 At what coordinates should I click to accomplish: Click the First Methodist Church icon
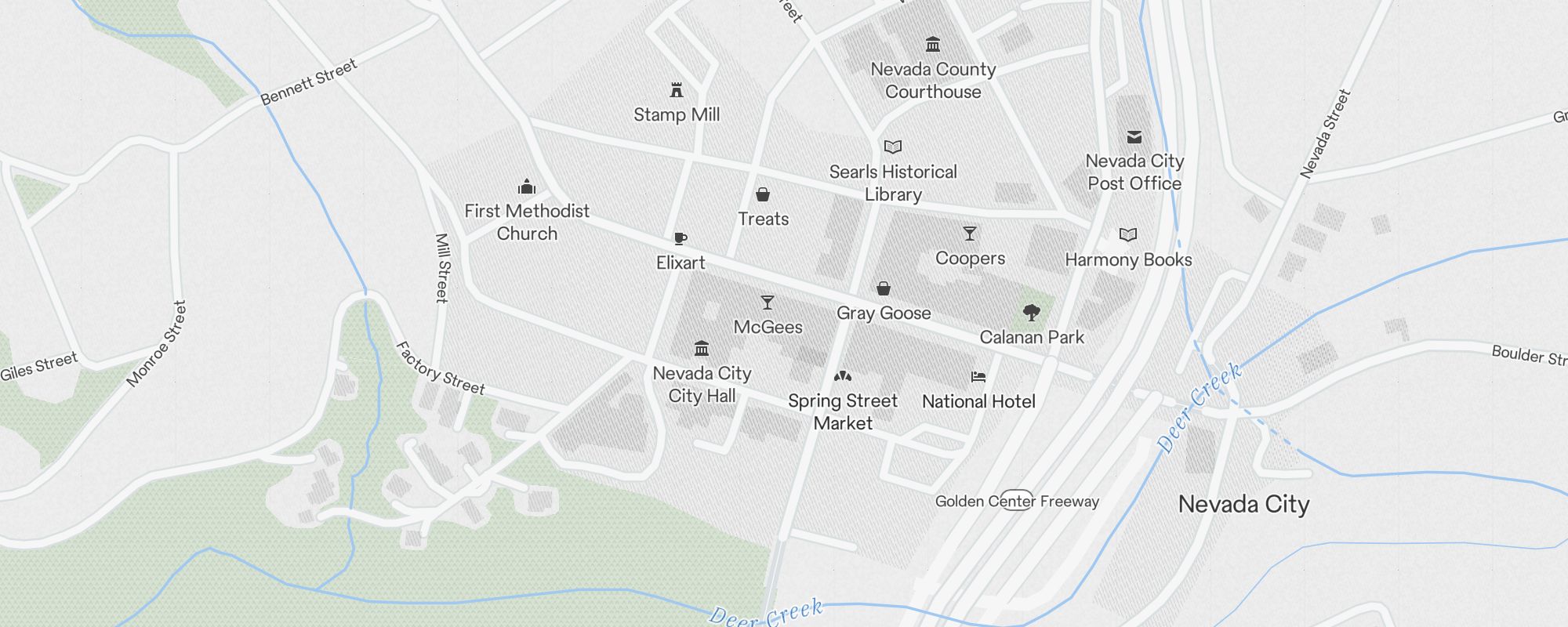coord(527,187)
